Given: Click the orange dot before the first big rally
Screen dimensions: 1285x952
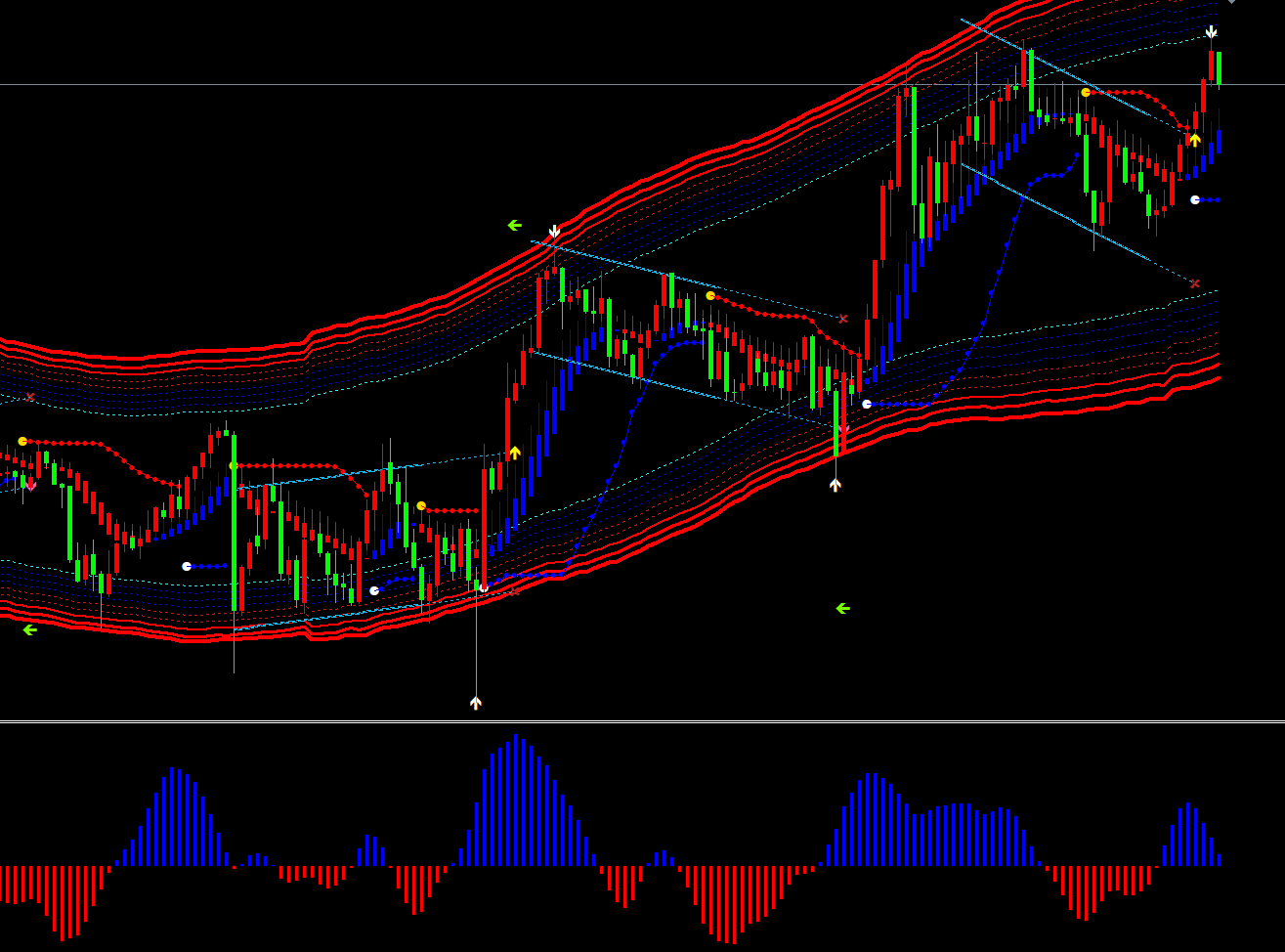Looking at the screenshot, I should click(421, 505).
